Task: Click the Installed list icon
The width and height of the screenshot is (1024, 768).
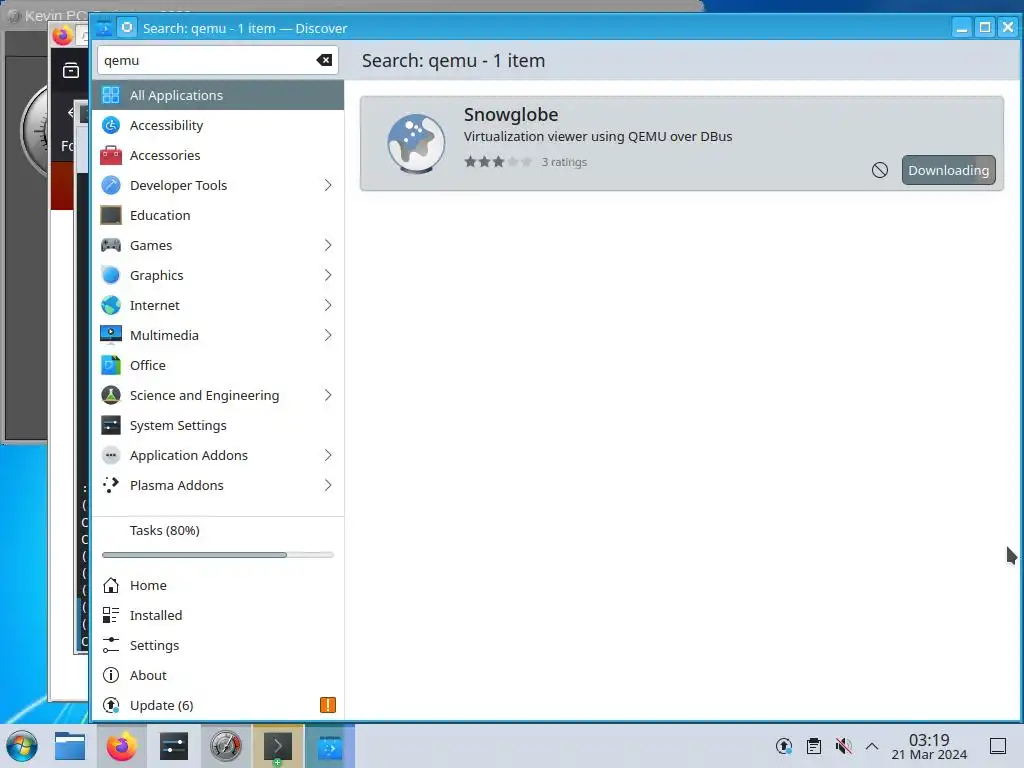Action: click(x=111, y=615)
